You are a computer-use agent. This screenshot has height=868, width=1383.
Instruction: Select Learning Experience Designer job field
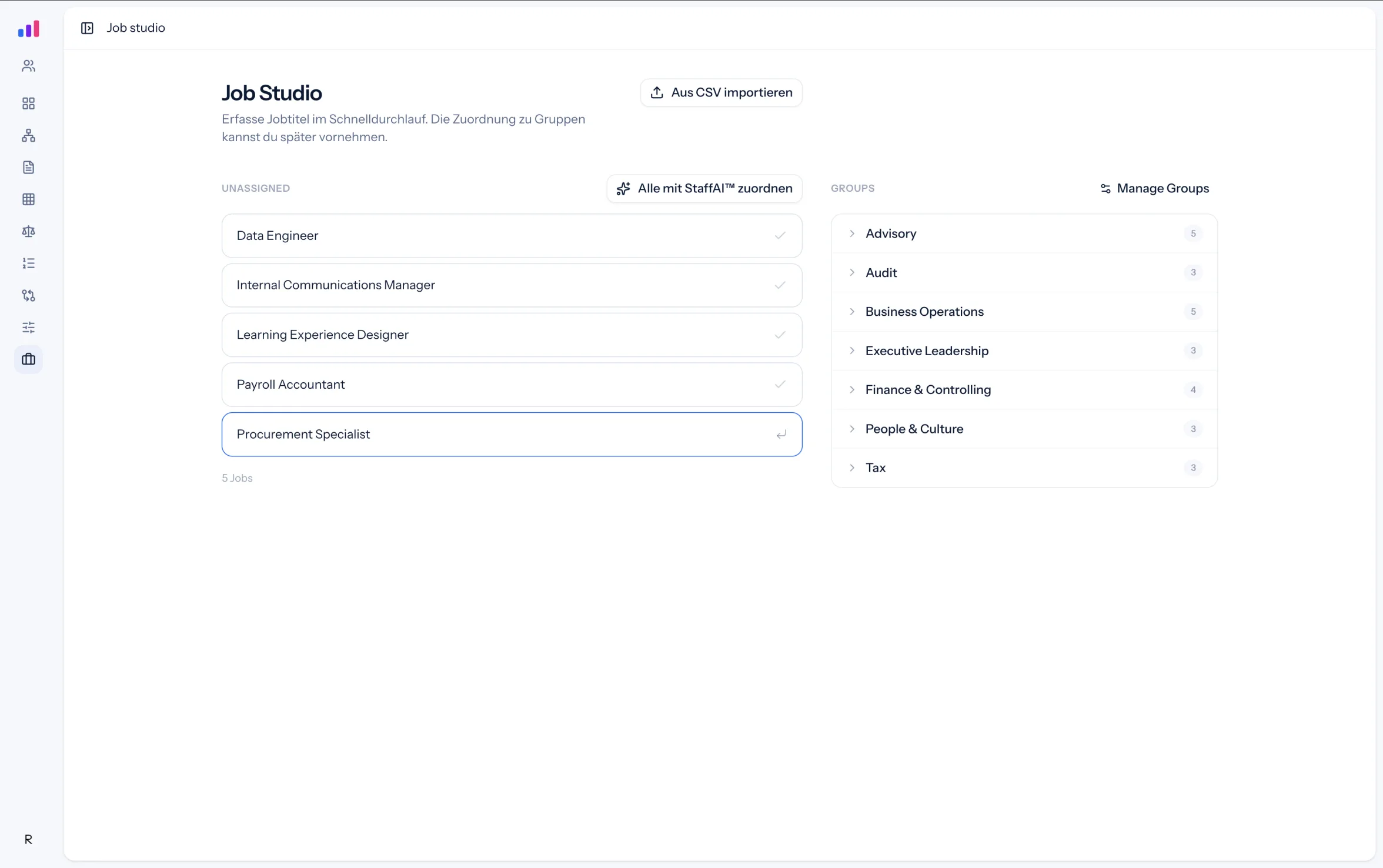[512, 335]
